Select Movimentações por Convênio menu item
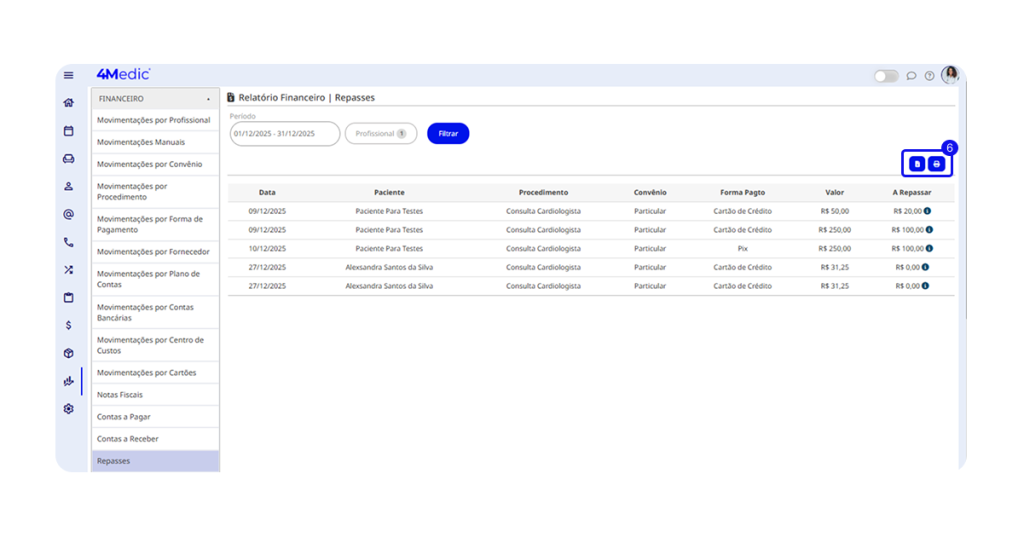1024x537 pixels. click(149, 164)
